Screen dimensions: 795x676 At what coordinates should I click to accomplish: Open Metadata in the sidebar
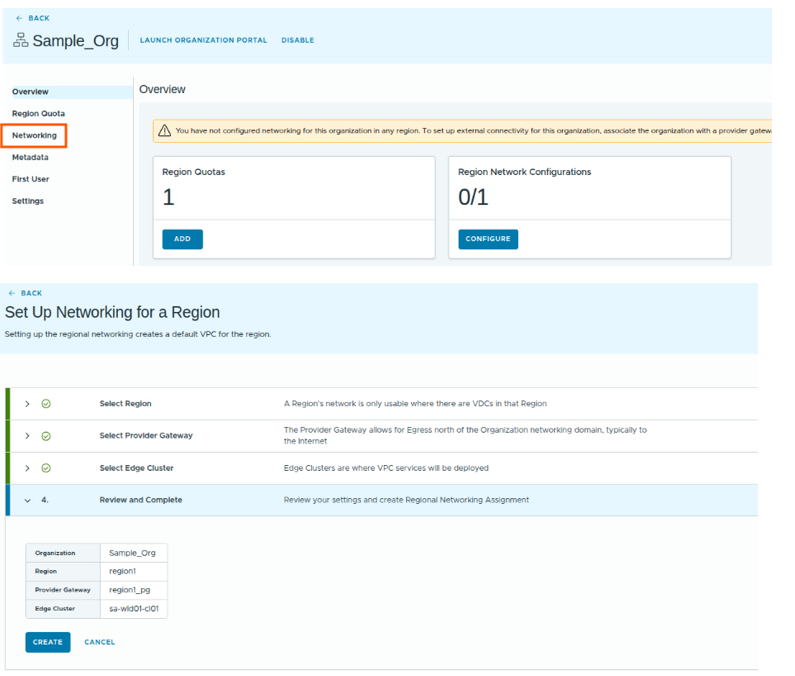point(30,157)
